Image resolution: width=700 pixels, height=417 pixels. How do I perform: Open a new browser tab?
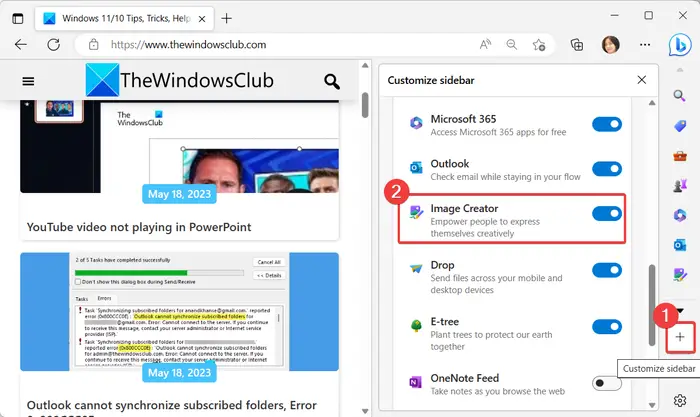(x=226, y=18)
